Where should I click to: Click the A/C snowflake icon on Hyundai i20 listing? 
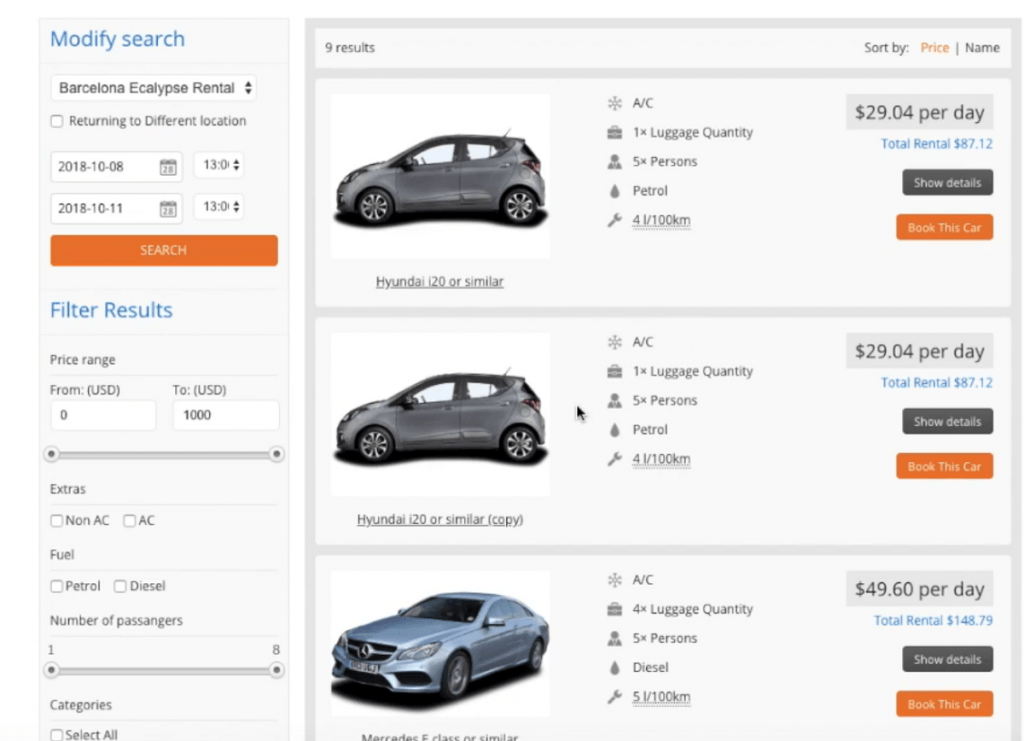pyautogui.click(x=614, y=102)
